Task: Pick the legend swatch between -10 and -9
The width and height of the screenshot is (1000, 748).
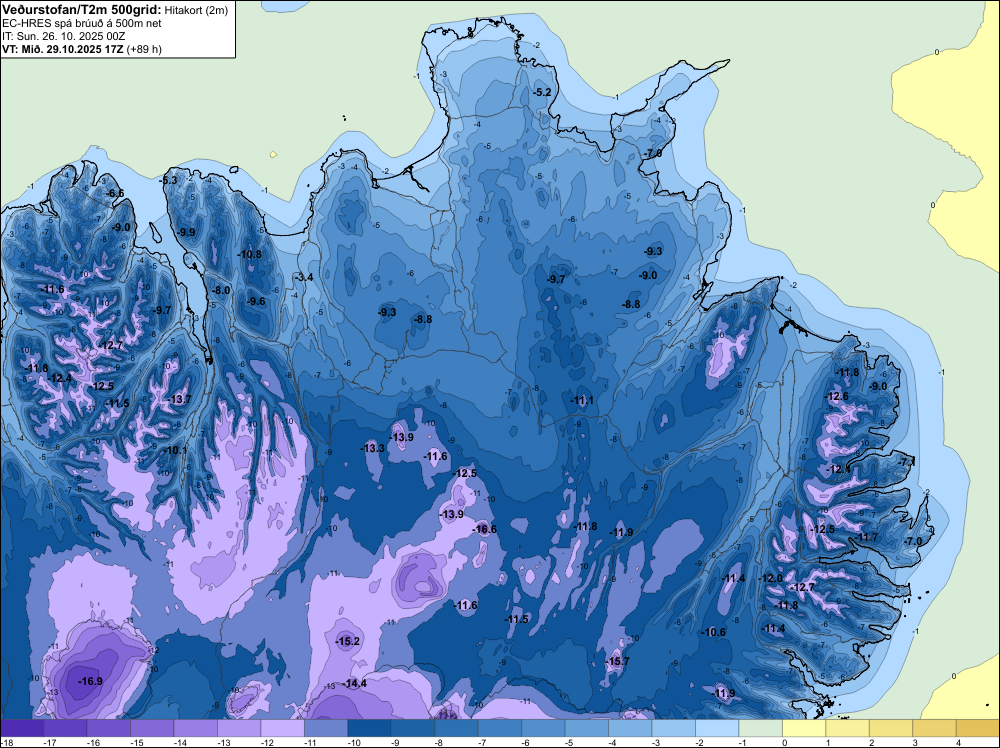Action: click(x=369, y=728)
